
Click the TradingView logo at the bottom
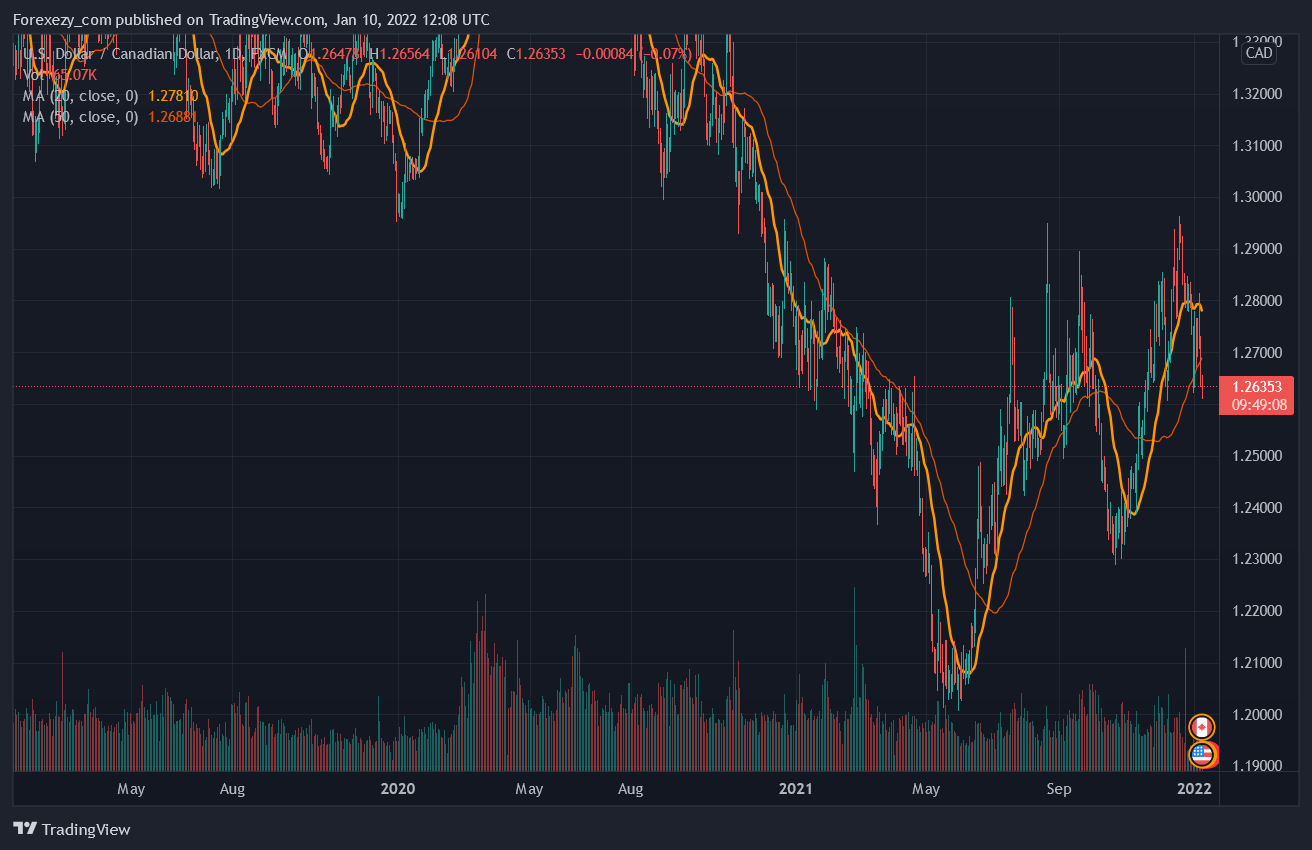pos(72,829)
